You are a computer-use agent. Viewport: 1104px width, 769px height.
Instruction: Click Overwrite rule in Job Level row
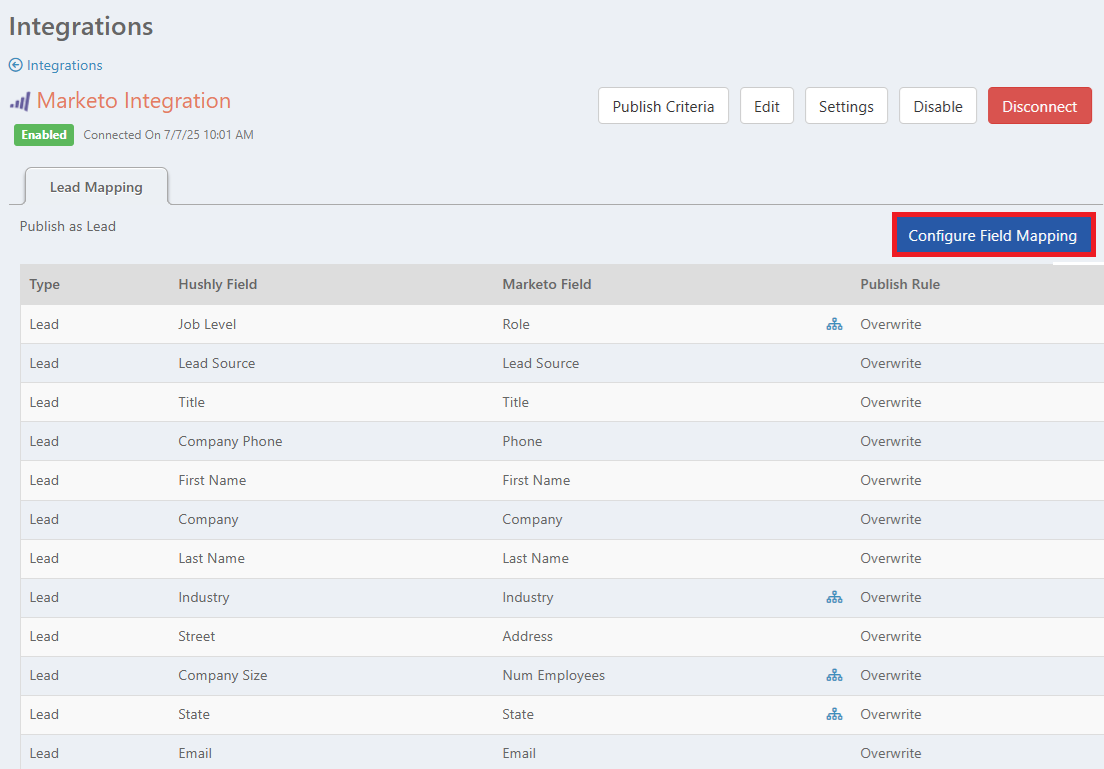tap(891, 325)
